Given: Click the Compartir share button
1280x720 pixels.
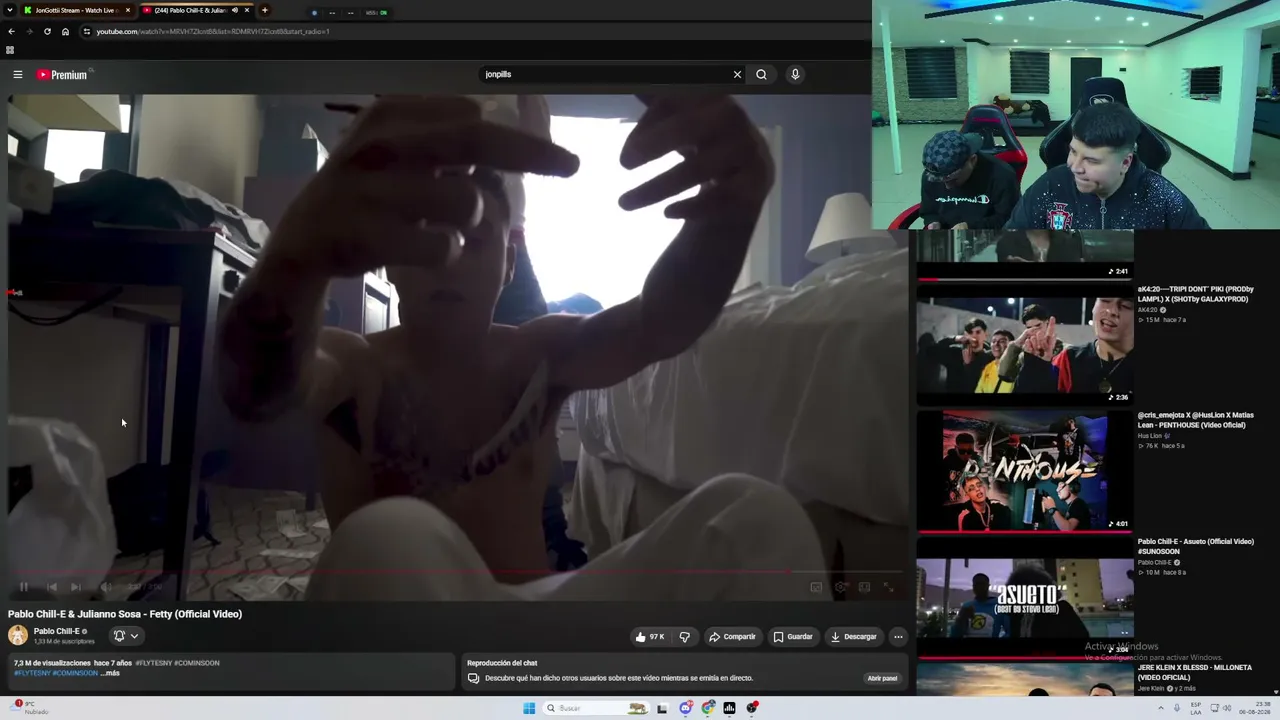Looking at the screenshot, I should click(732, 637).
